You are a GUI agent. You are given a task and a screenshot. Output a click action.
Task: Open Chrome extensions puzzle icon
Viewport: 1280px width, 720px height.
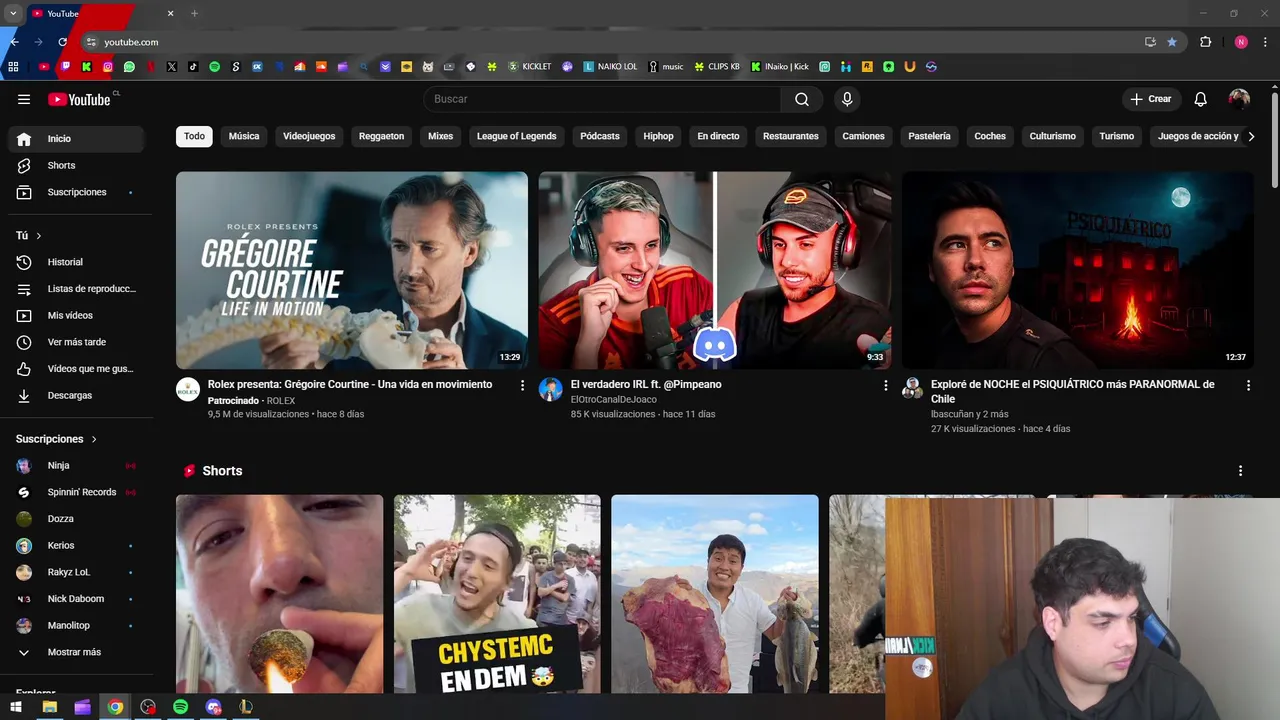coord(1205,42)
